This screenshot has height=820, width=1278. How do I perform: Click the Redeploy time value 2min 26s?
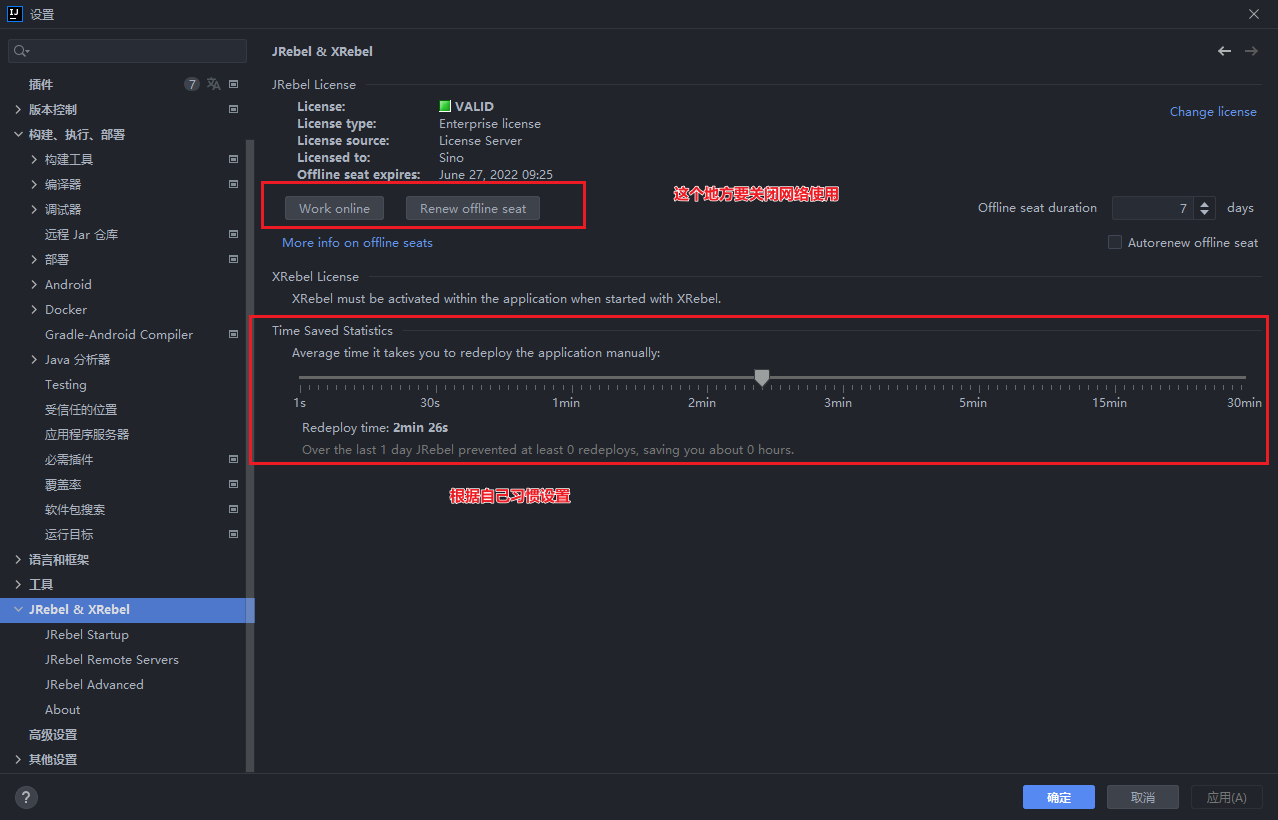coord(420,427)
